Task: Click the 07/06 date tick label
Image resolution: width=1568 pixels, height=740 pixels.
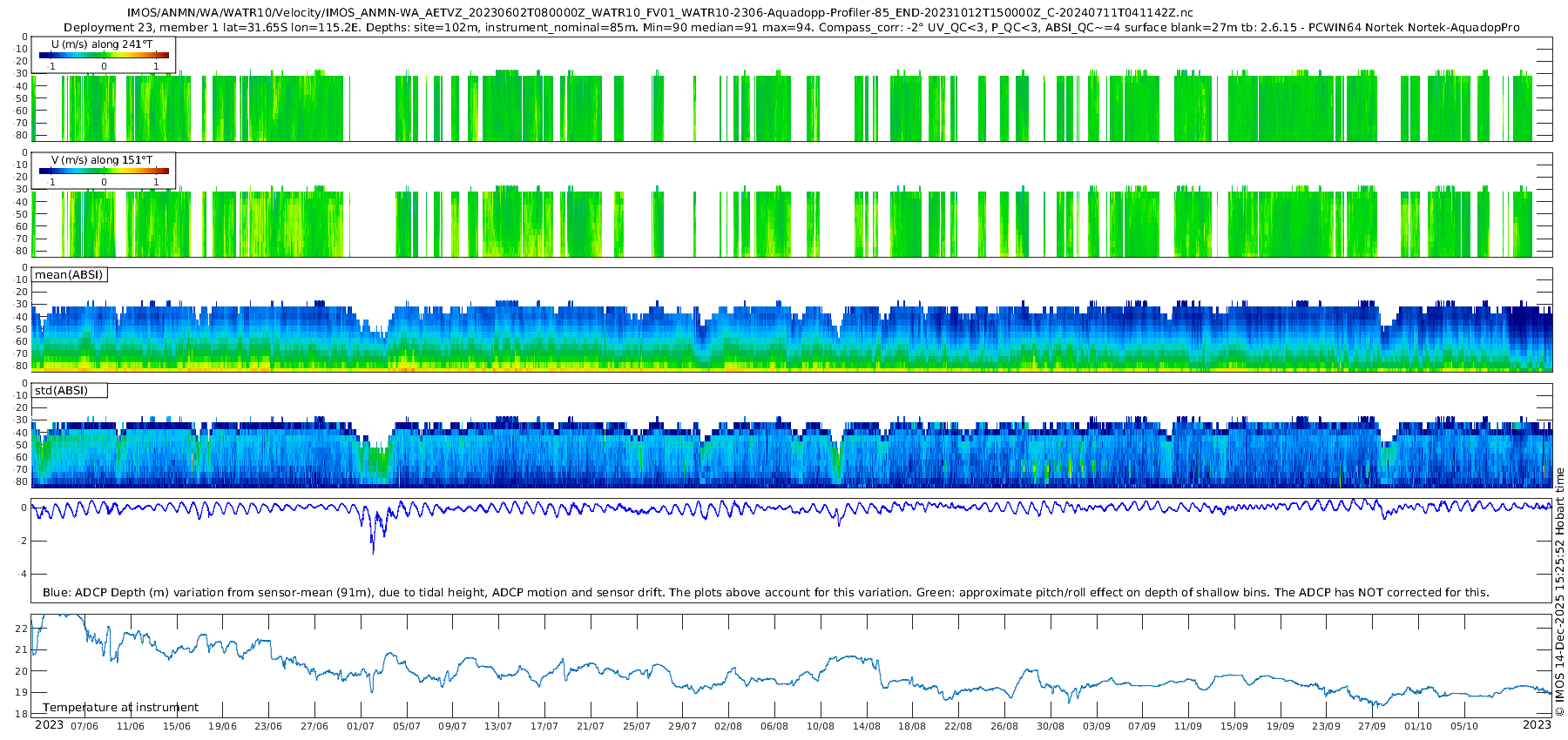Action: (84, 726)
